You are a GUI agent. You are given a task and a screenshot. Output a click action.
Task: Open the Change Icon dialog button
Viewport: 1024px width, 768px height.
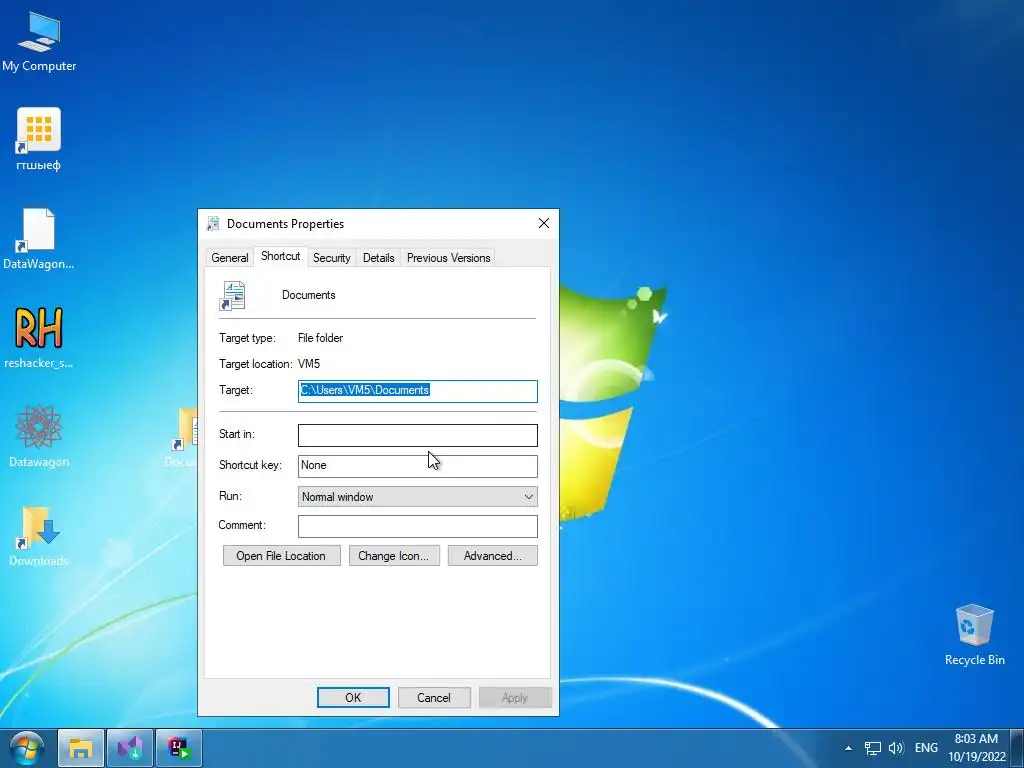pyautogui.click(x=394, y=556)
